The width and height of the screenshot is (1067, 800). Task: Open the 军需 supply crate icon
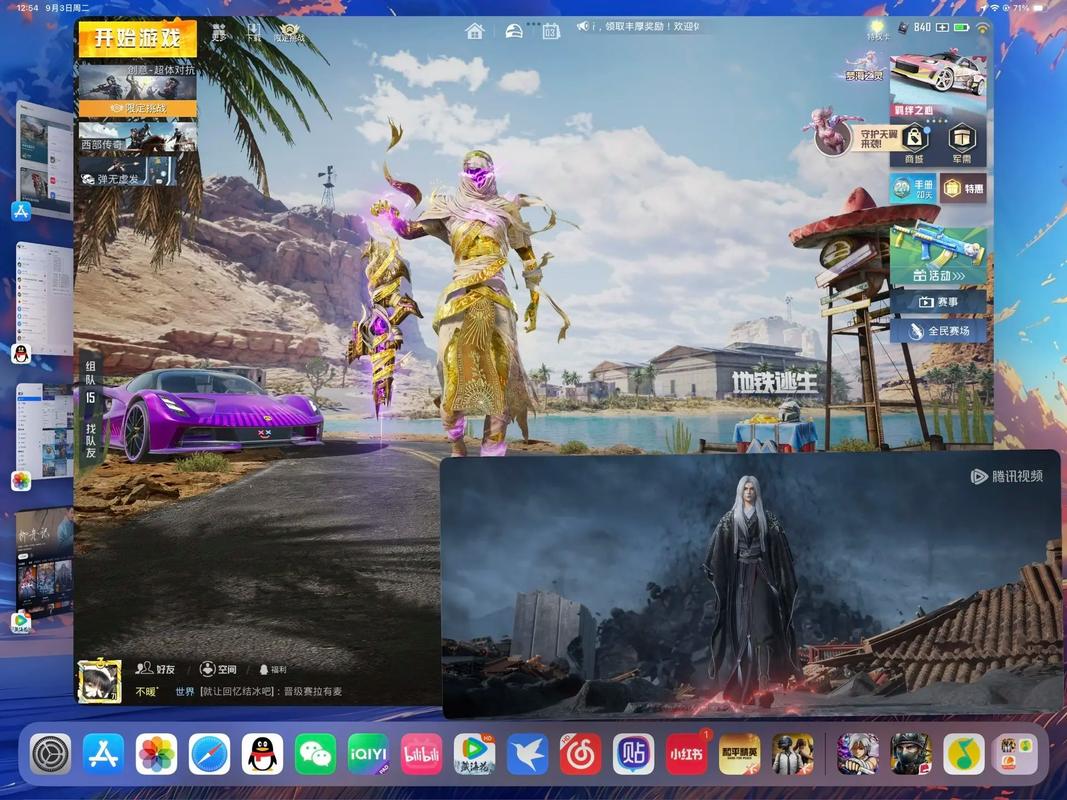point(962,144)
